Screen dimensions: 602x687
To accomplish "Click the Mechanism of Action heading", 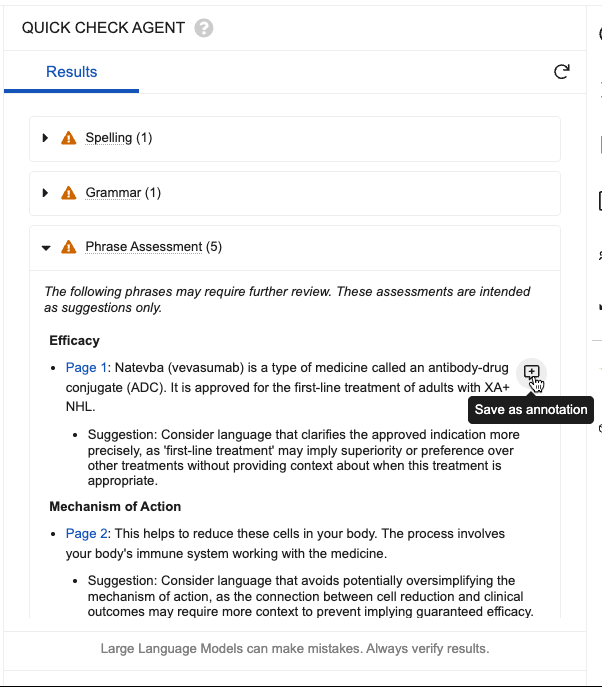I will [115, 507].
